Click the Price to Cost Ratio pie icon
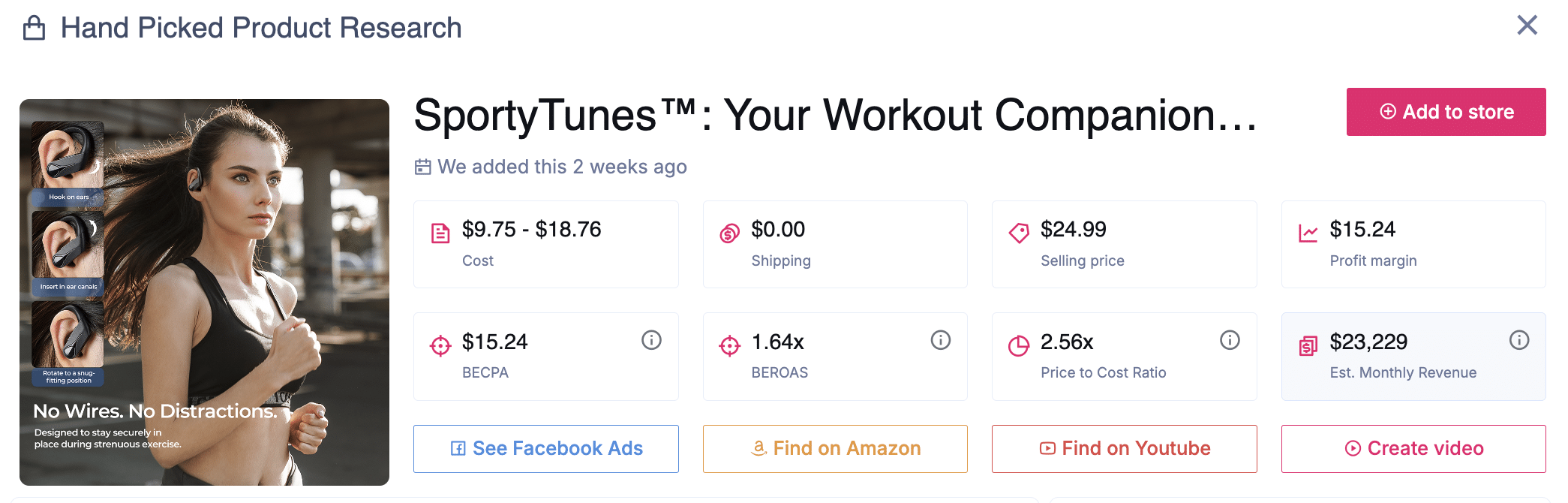1568x503 pixels. [1019, 345]
